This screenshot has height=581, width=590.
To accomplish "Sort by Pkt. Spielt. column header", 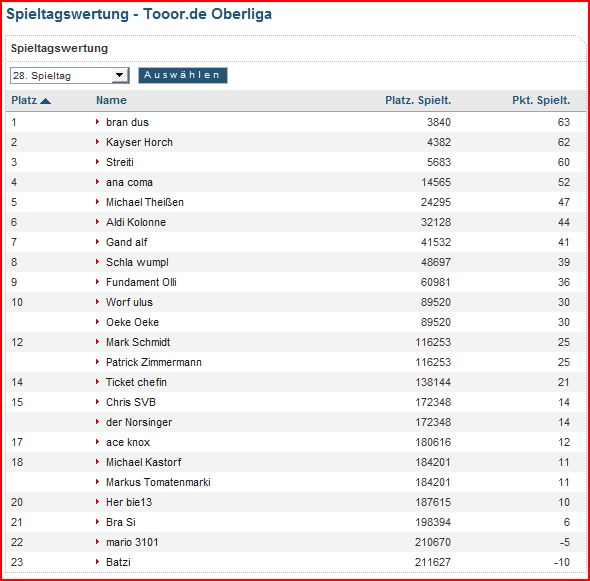I will [x=541, y=100].
